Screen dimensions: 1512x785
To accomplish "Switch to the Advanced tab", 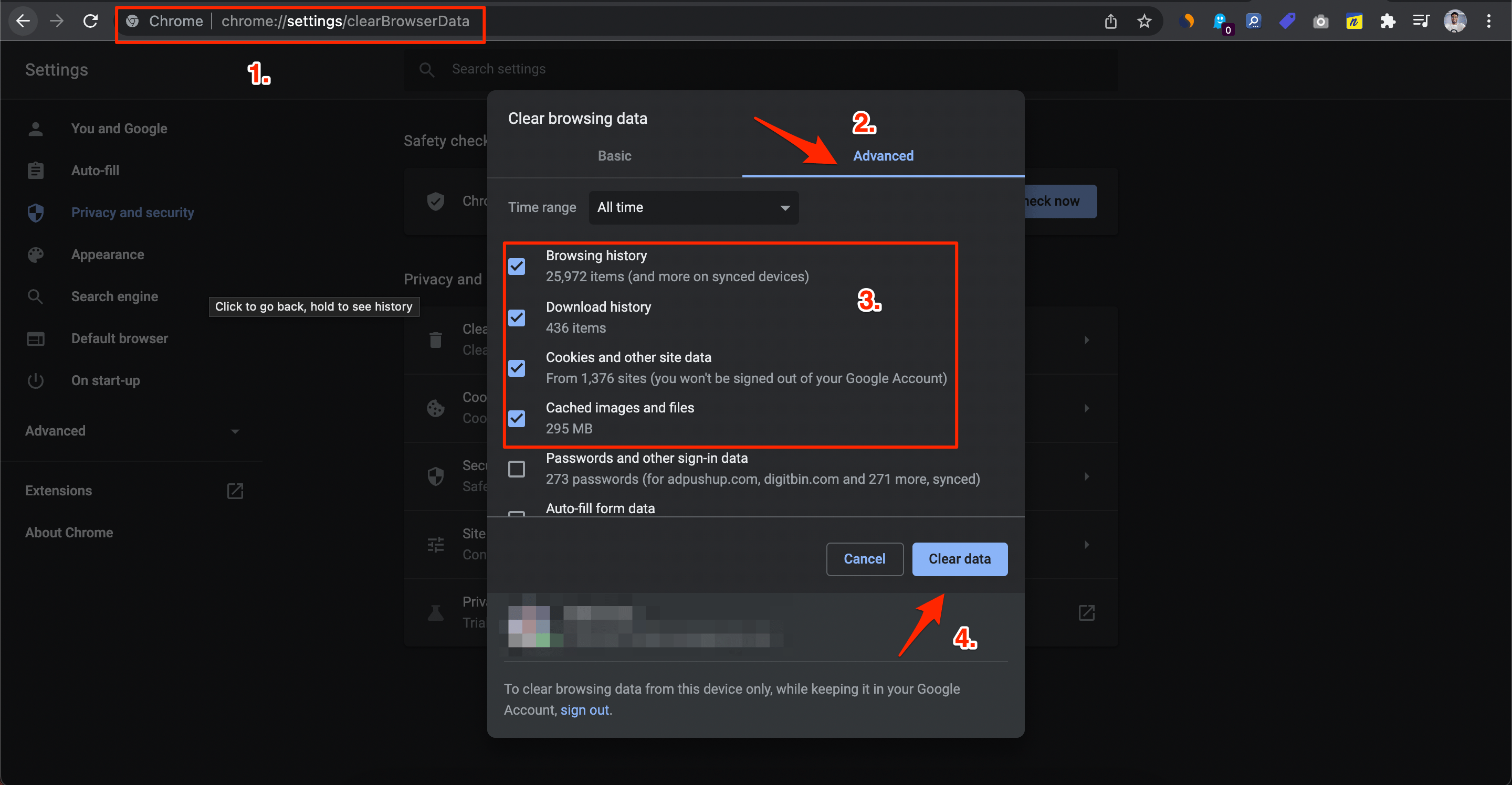I will click(x=883, y=156).
